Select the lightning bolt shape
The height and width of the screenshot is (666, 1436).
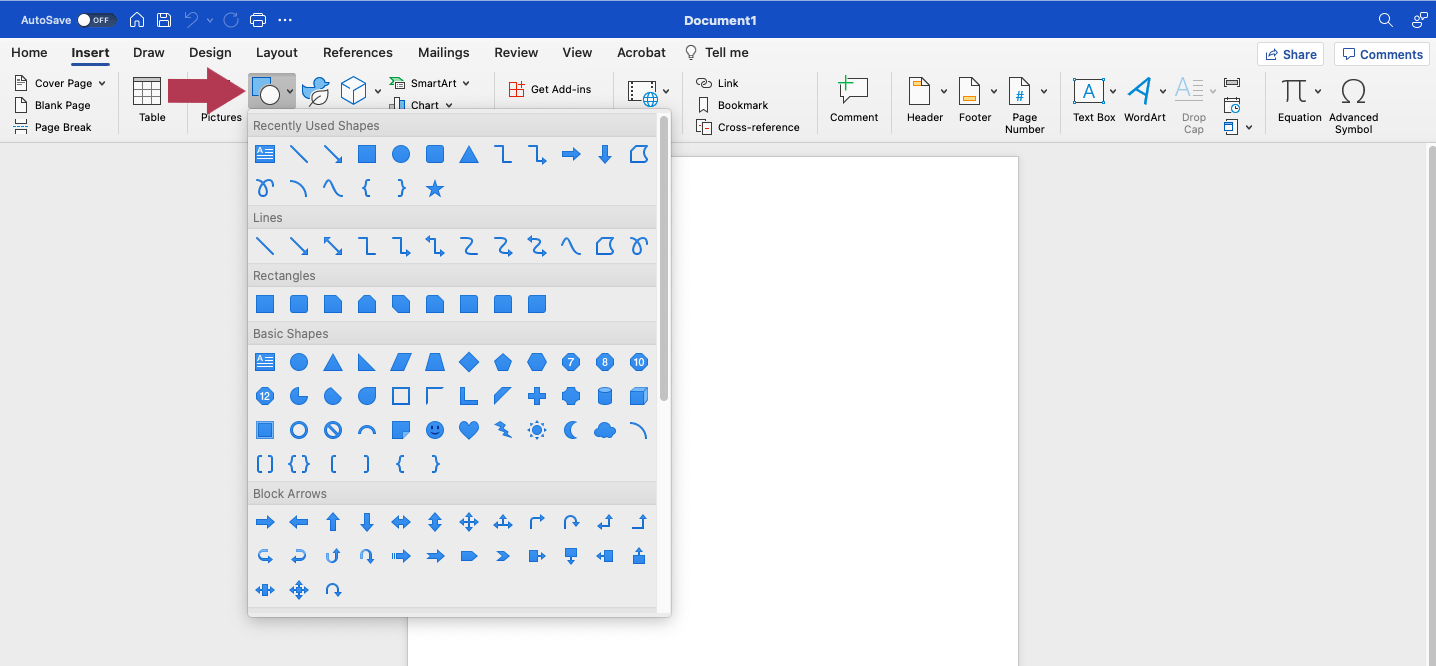tap(503, 430)
